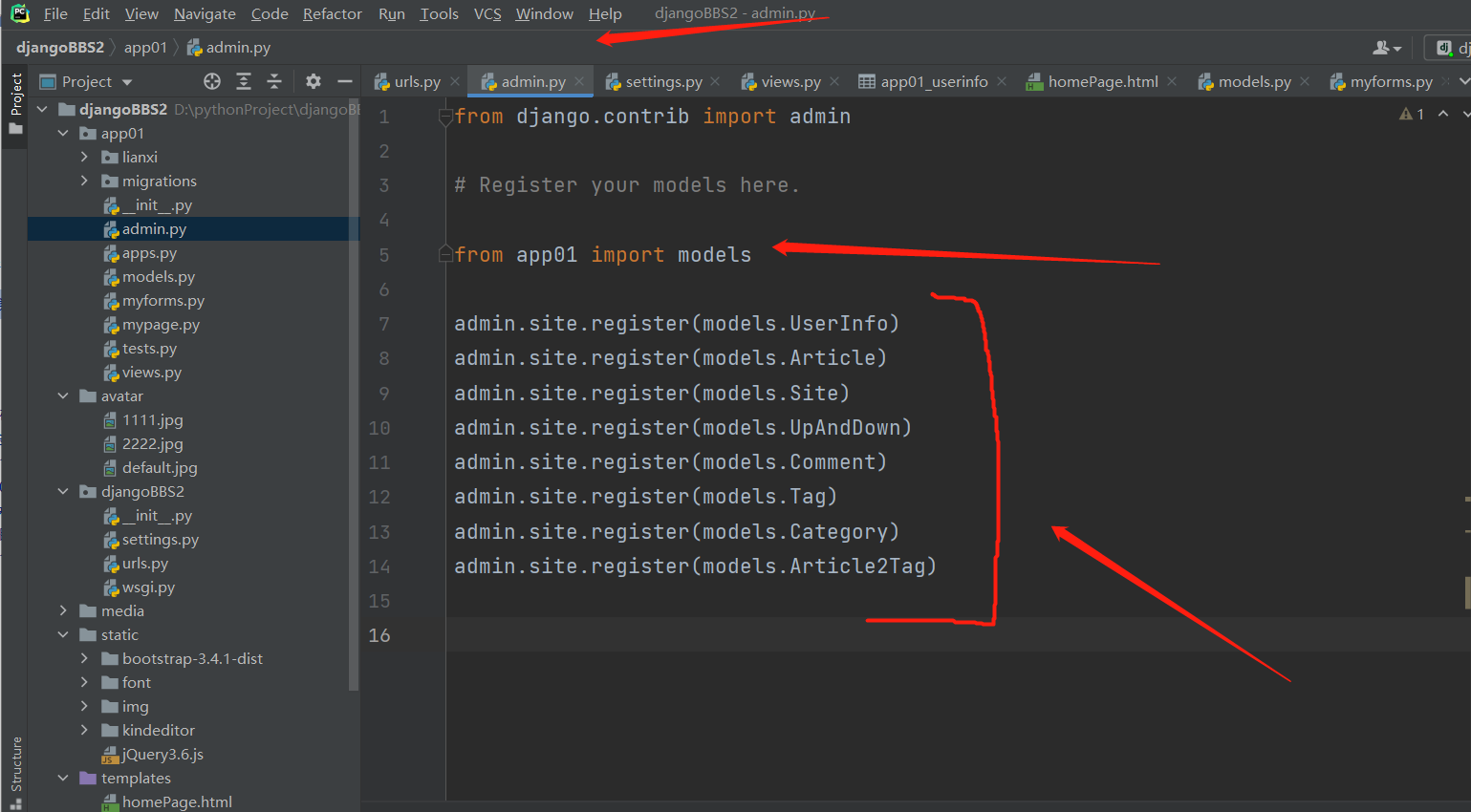1471x812 pixels.
Task: Open Project panel settings gear
Action: [x=314, y=81]
